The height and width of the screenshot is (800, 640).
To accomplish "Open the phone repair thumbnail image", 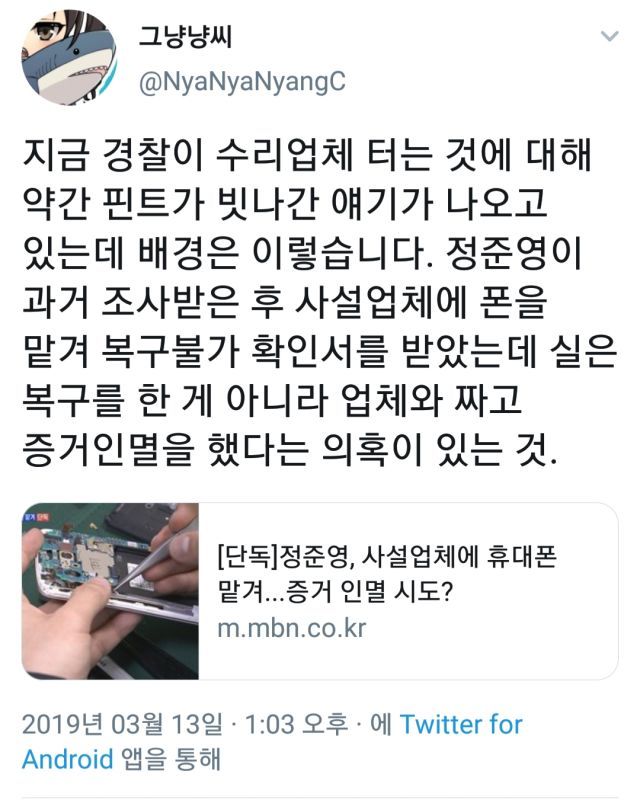I will [110, 591].
